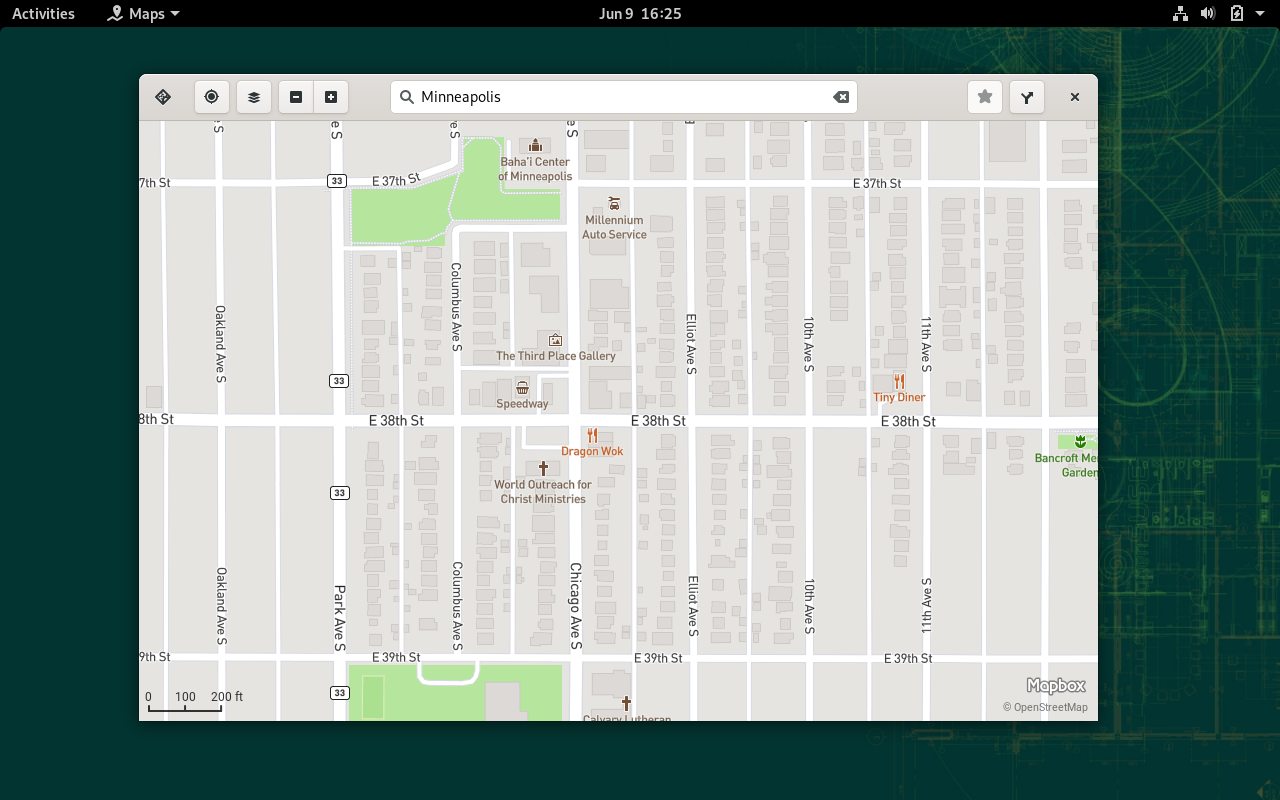The height and width of the screenshot is (800, 1280).
Task: Close the Maps window
Action: coord(1075,97)
